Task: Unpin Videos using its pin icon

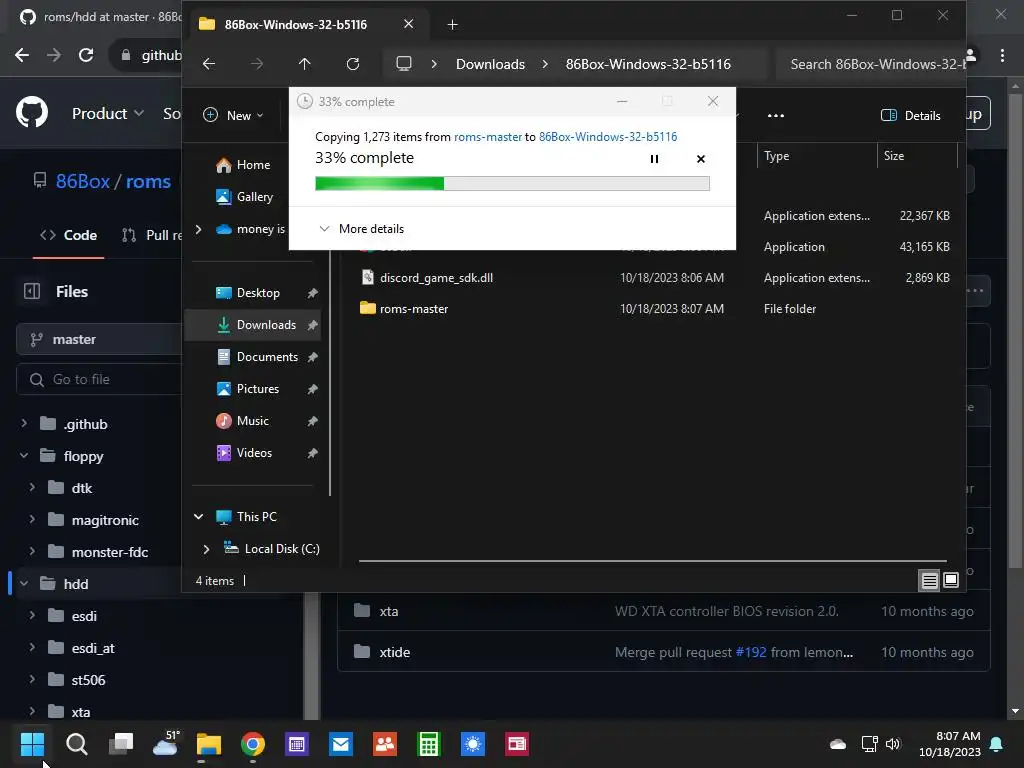Action: (313, 453)
